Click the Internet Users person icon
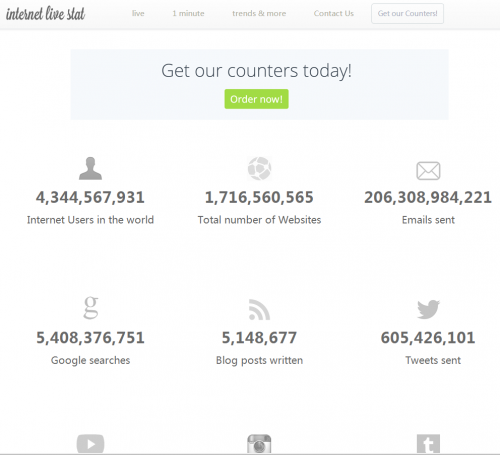 coord(90,168)
